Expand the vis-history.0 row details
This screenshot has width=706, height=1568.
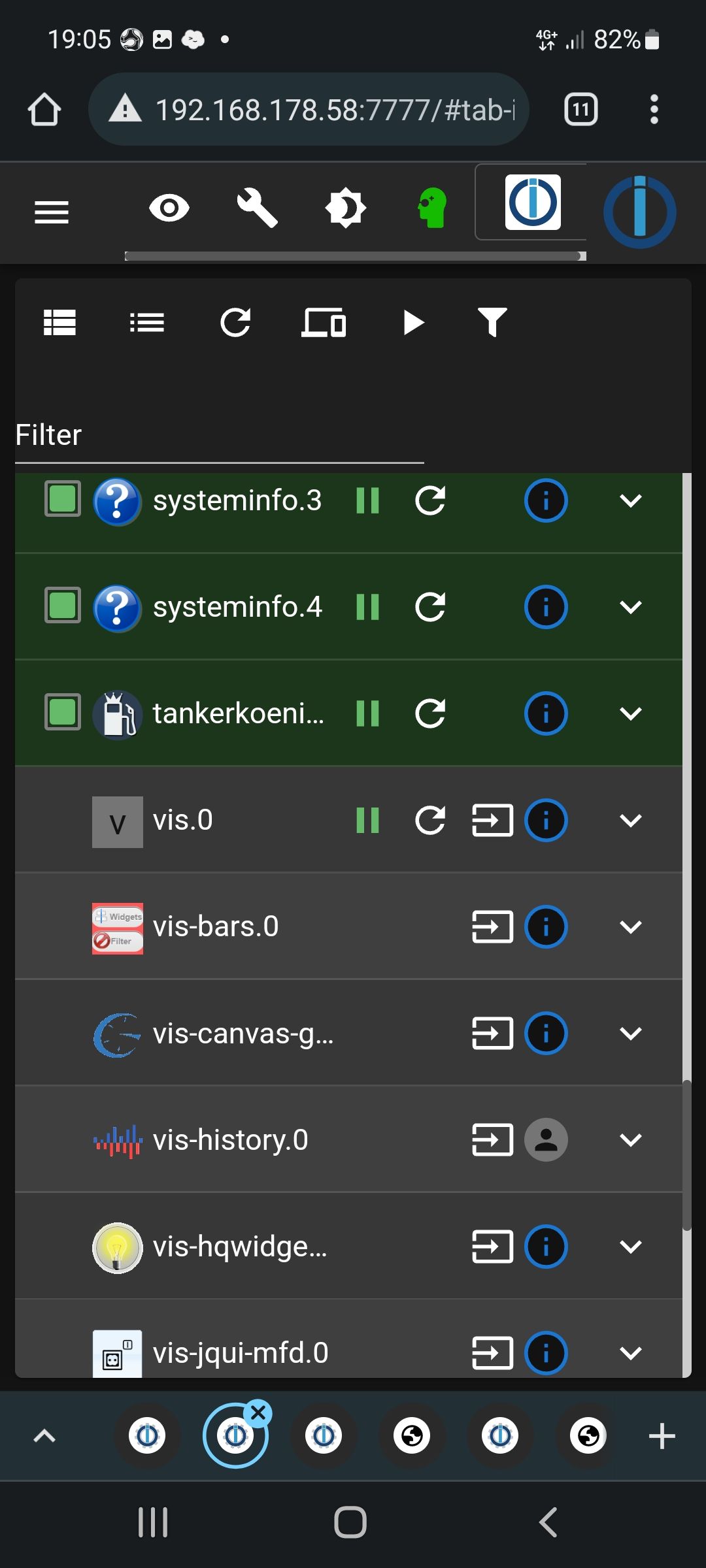pos(630,1141)
